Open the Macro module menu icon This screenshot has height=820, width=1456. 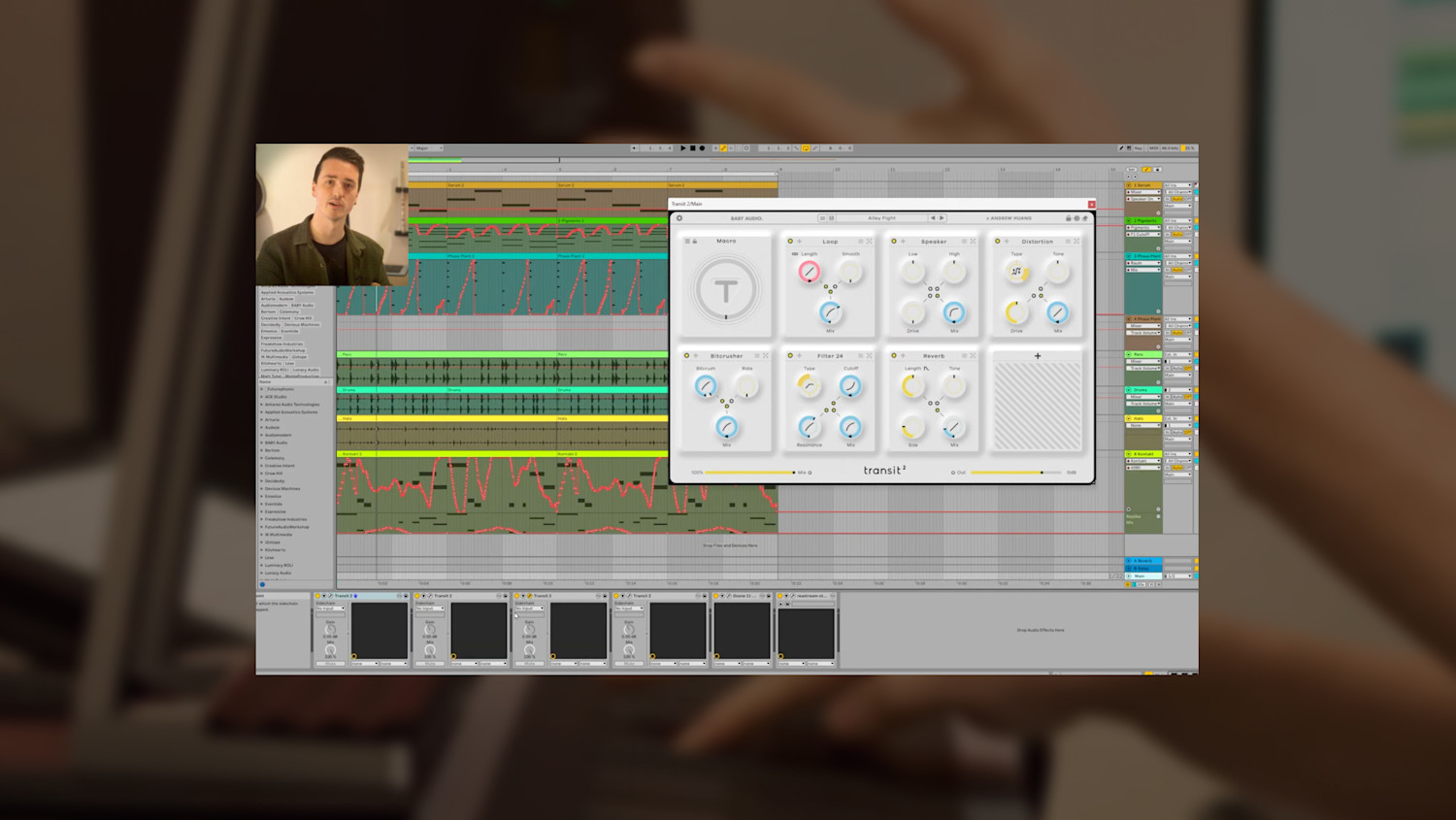click(687, 242)
